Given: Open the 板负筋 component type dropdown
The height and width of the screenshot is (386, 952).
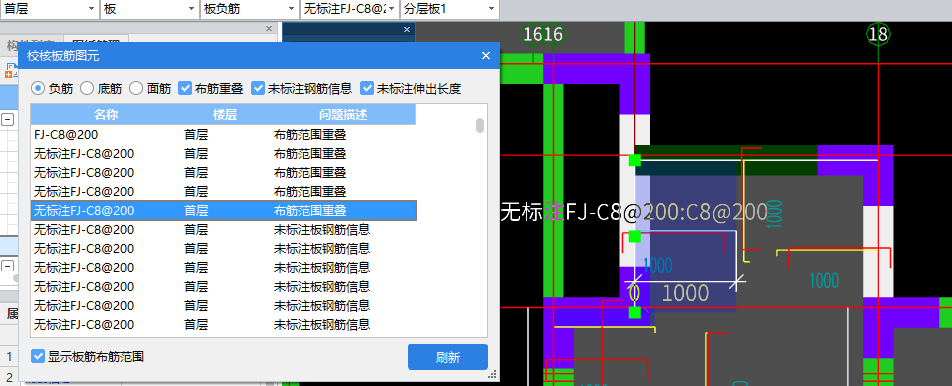Looking at the screenshot, I should pos(249,9).
